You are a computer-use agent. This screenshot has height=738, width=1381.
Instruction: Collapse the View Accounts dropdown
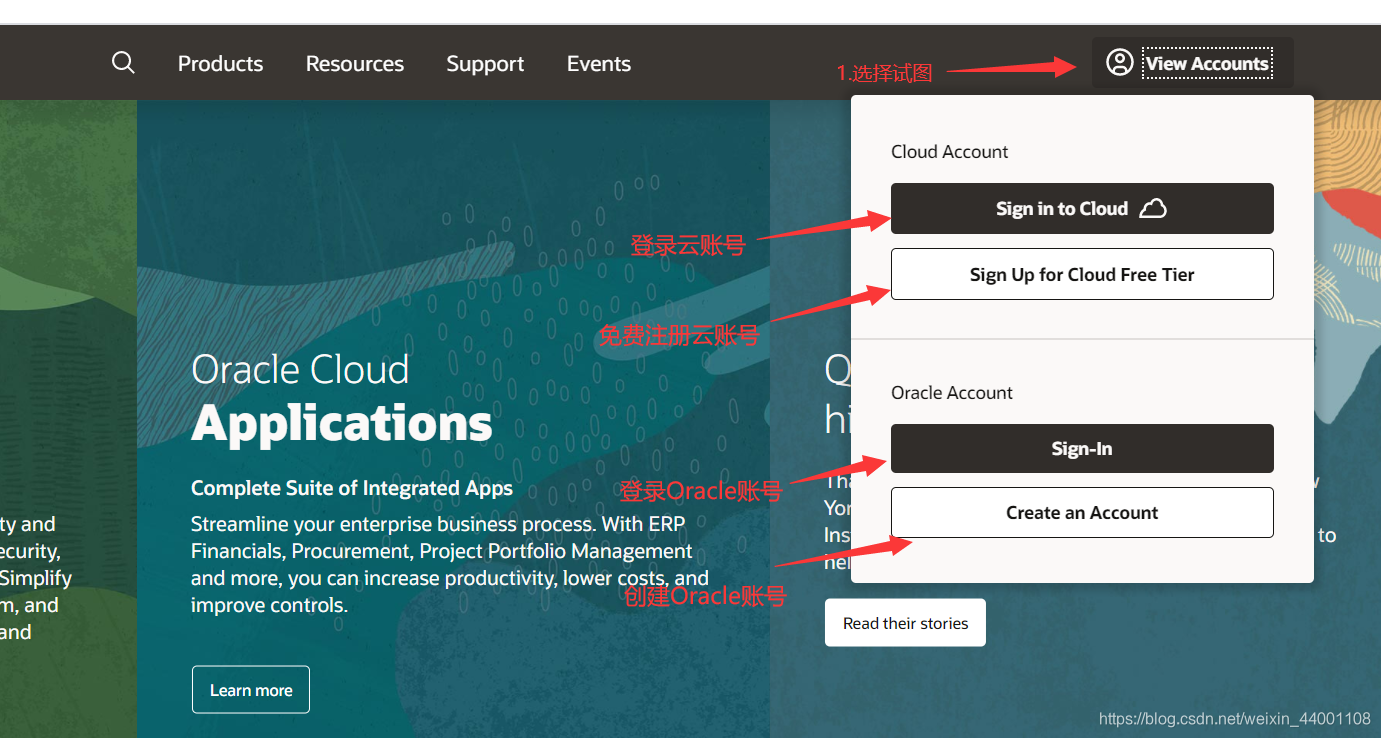point(1192,63)
